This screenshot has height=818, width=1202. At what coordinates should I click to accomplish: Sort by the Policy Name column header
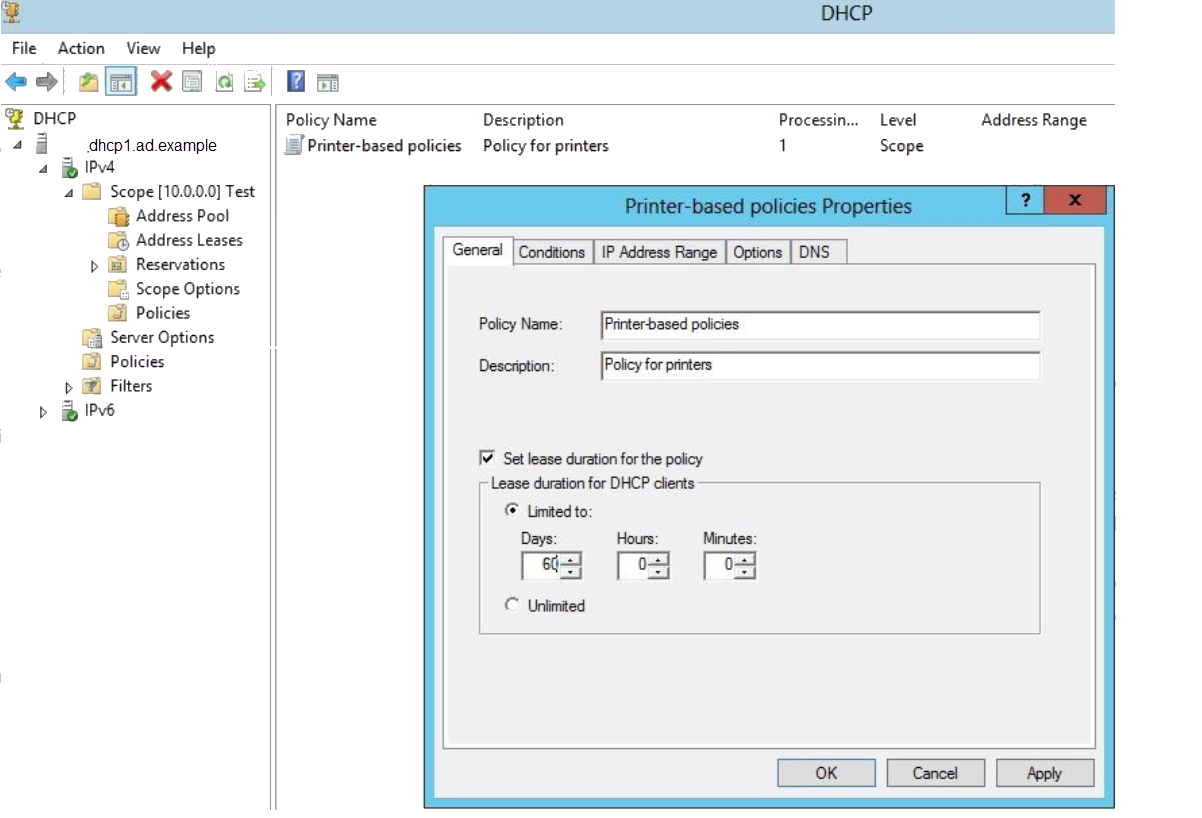[x=331, y=120]
